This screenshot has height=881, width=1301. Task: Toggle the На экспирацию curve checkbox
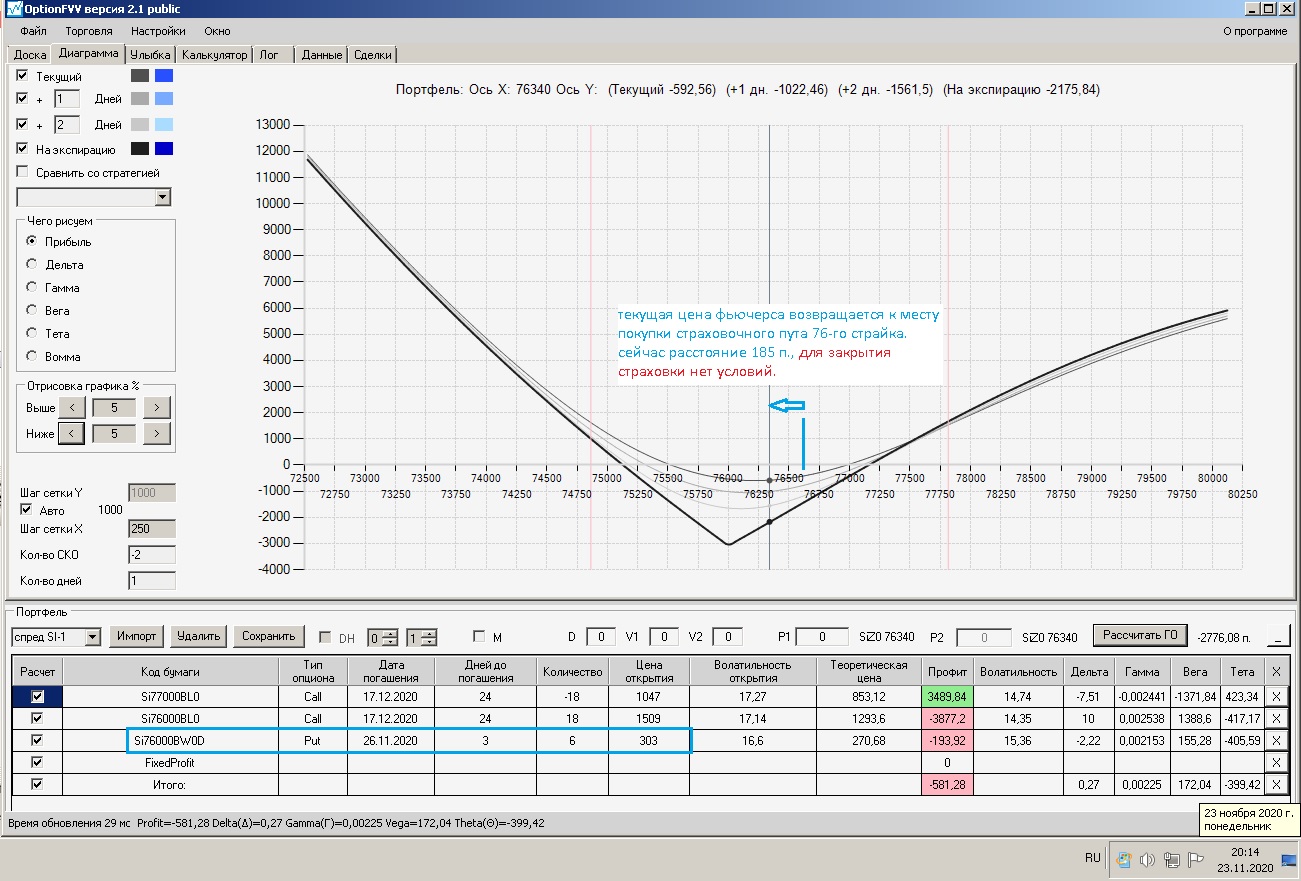pos(22,150)
